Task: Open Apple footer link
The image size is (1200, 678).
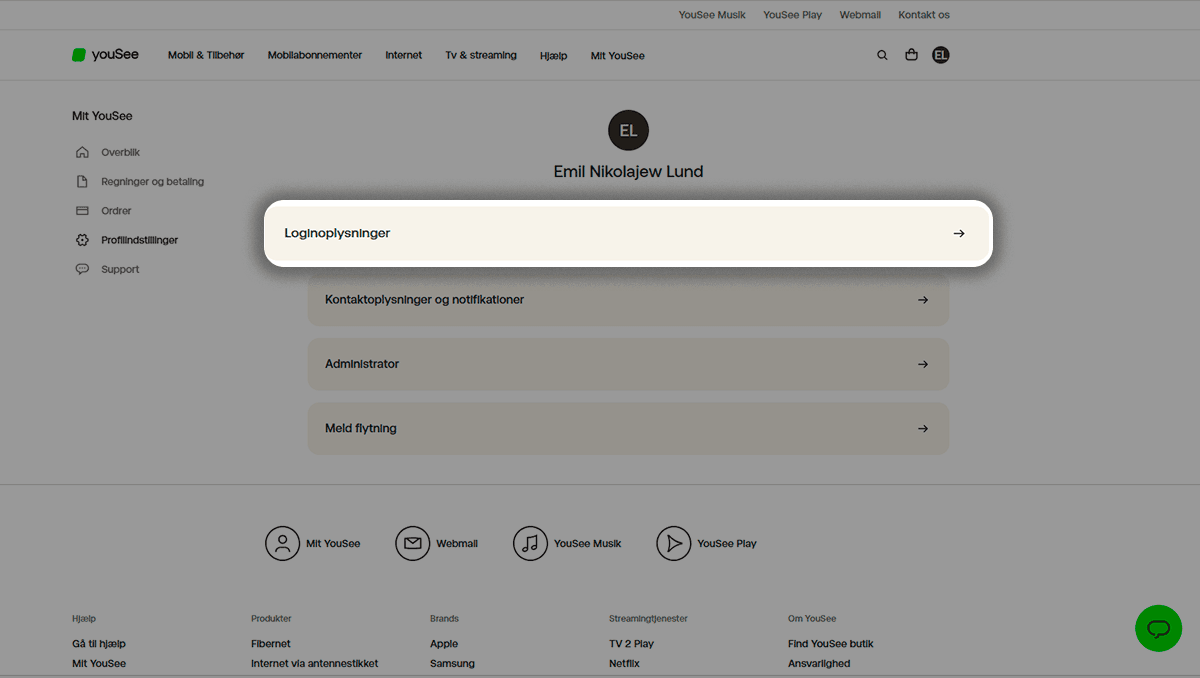Action: tap(444, 644)
